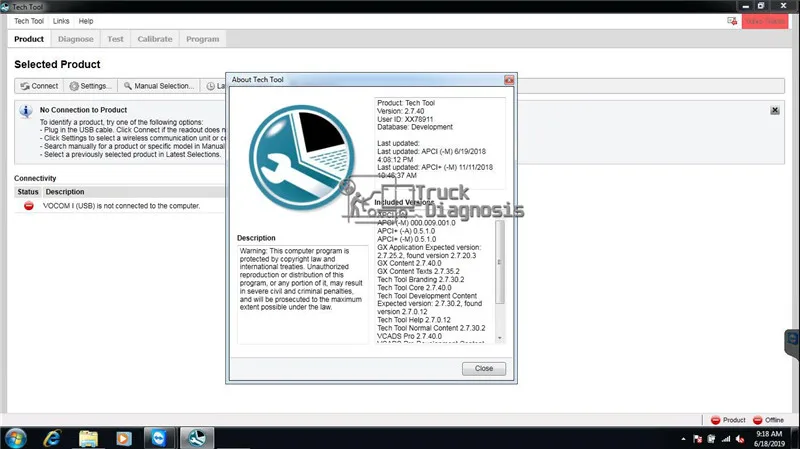Click the Action Center flag tray icon
The width and height of the screenshot is (800, 449).
point(697,439)
